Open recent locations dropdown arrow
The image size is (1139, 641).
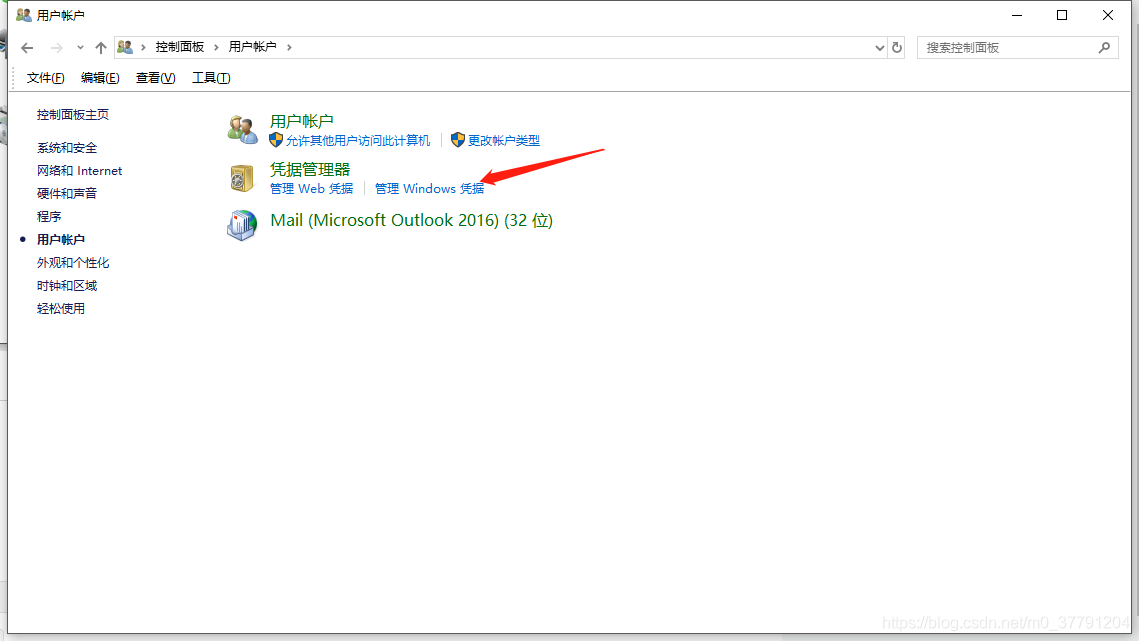coord(80,48)
